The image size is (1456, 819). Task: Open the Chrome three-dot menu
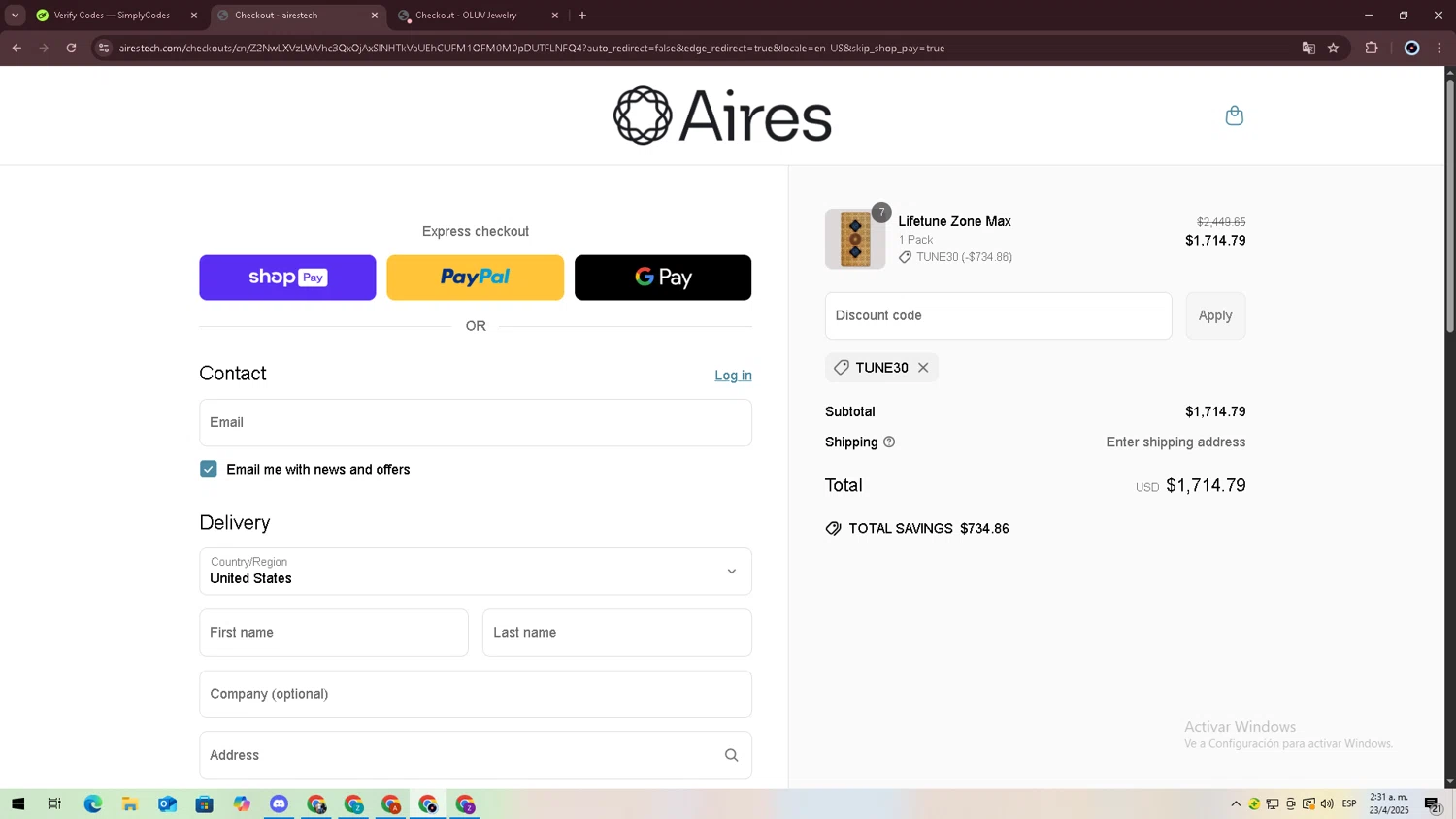(x=1439, y=48)
